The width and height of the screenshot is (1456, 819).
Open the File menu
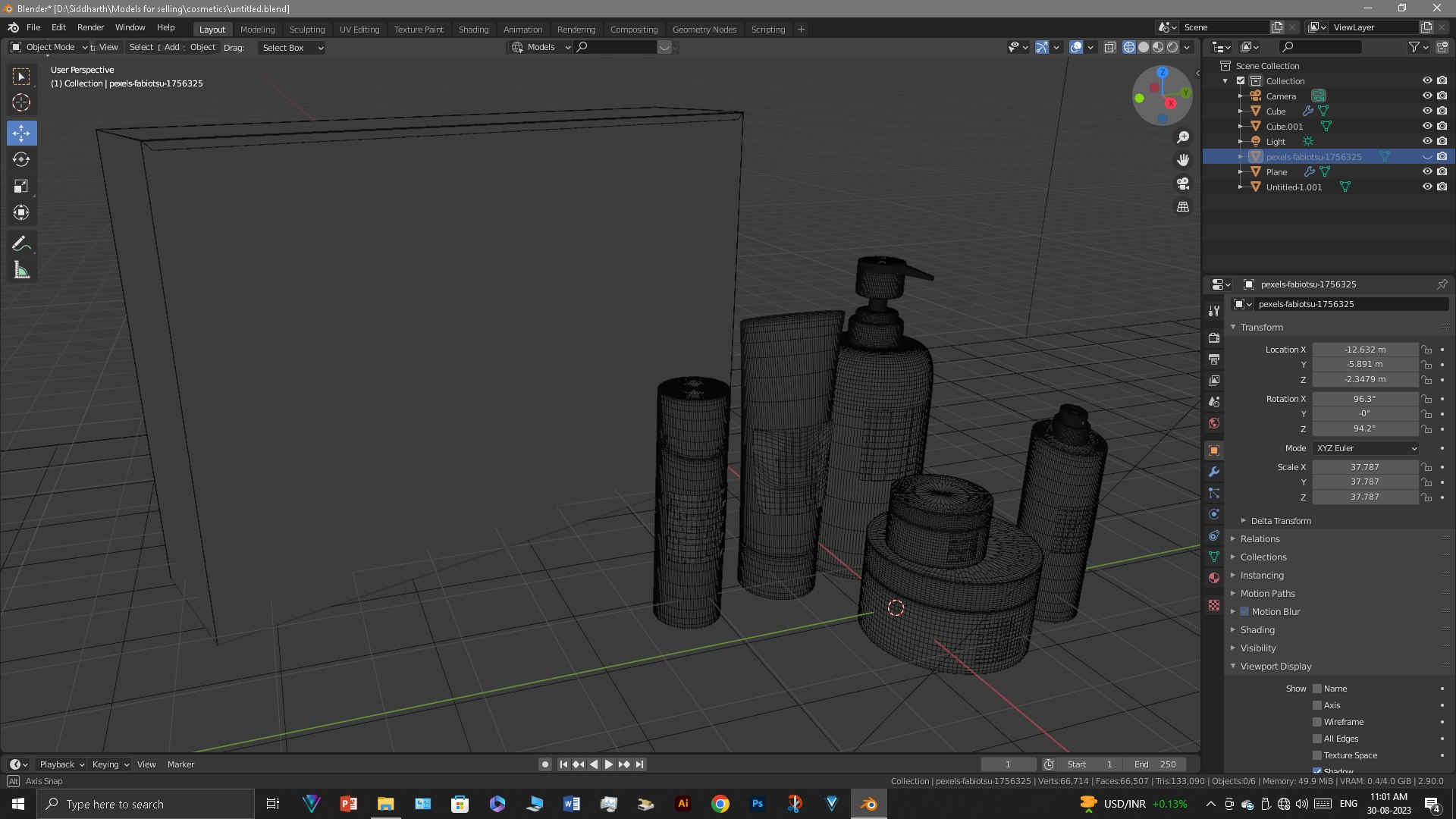pos(33,27)
